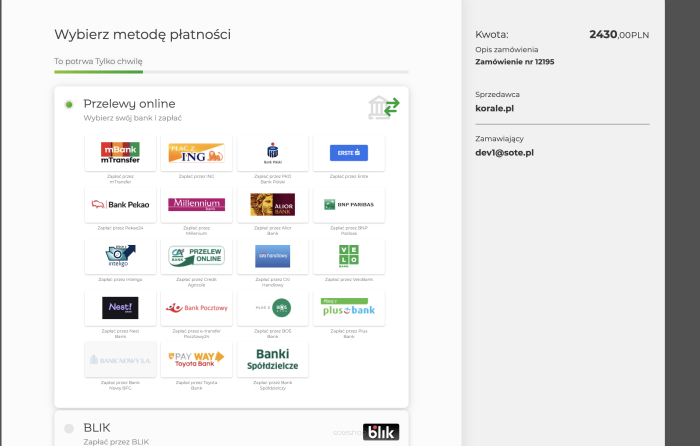Click the Zapłać przez VeloBank caption
This screenshot has width=700, height=446.
pos(349,279)
